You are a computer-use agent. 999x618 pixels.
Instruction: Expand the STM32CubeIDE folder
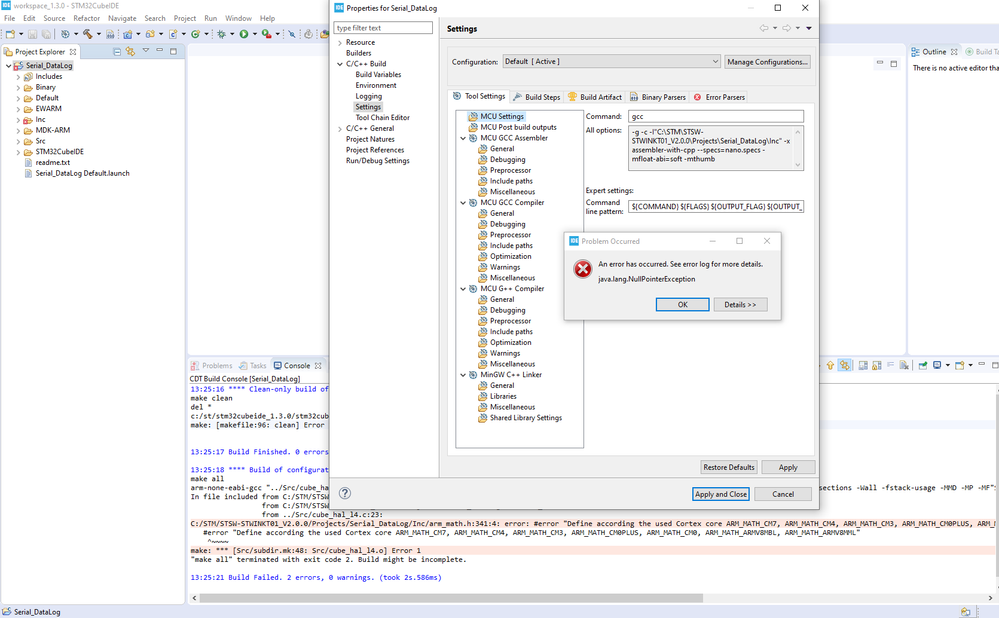click(x=18, y=152)
